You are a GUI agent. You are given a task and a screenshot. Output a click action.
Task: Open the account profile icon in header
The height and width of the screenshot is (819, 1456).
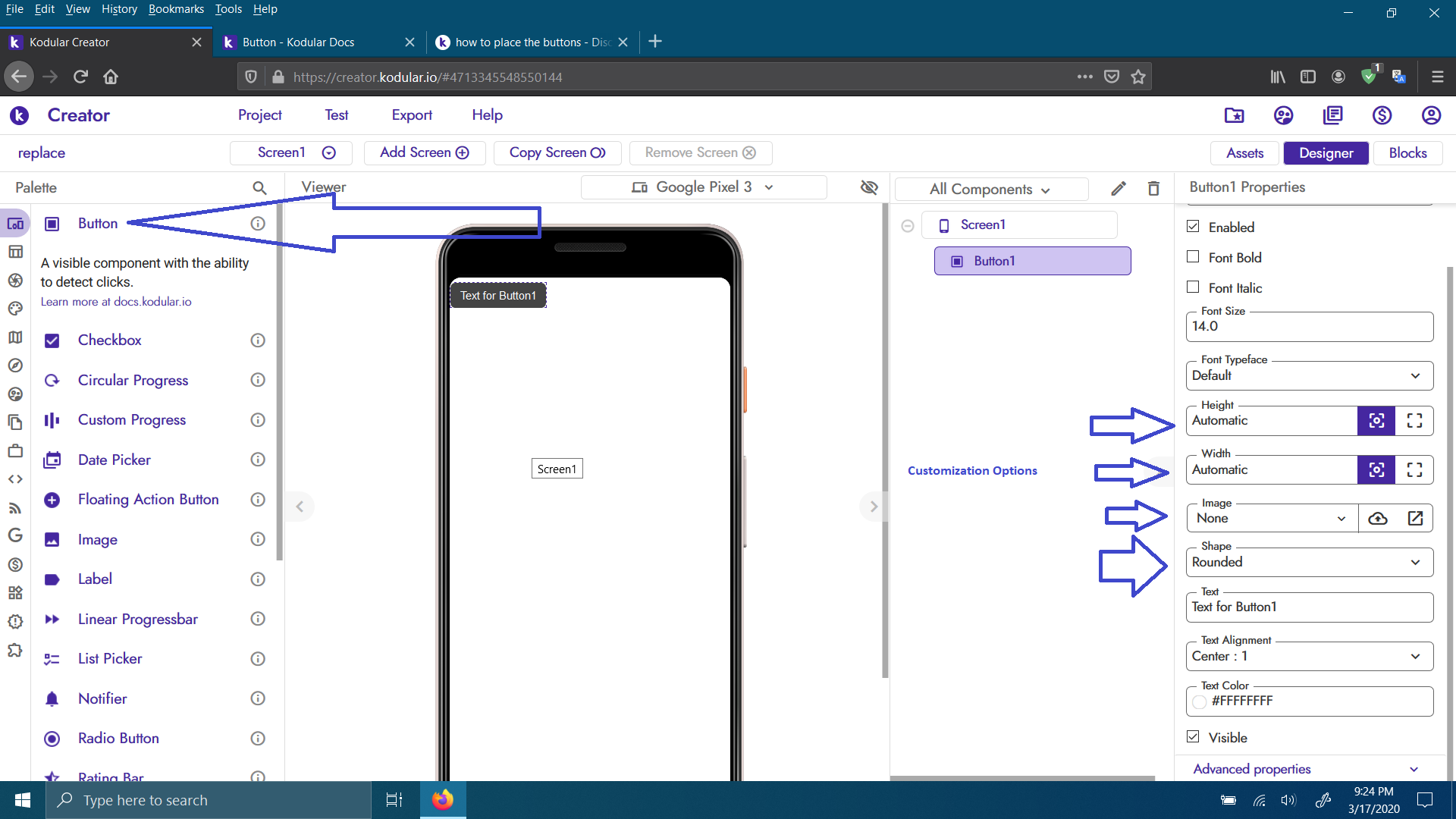(x=1431, y=115)
